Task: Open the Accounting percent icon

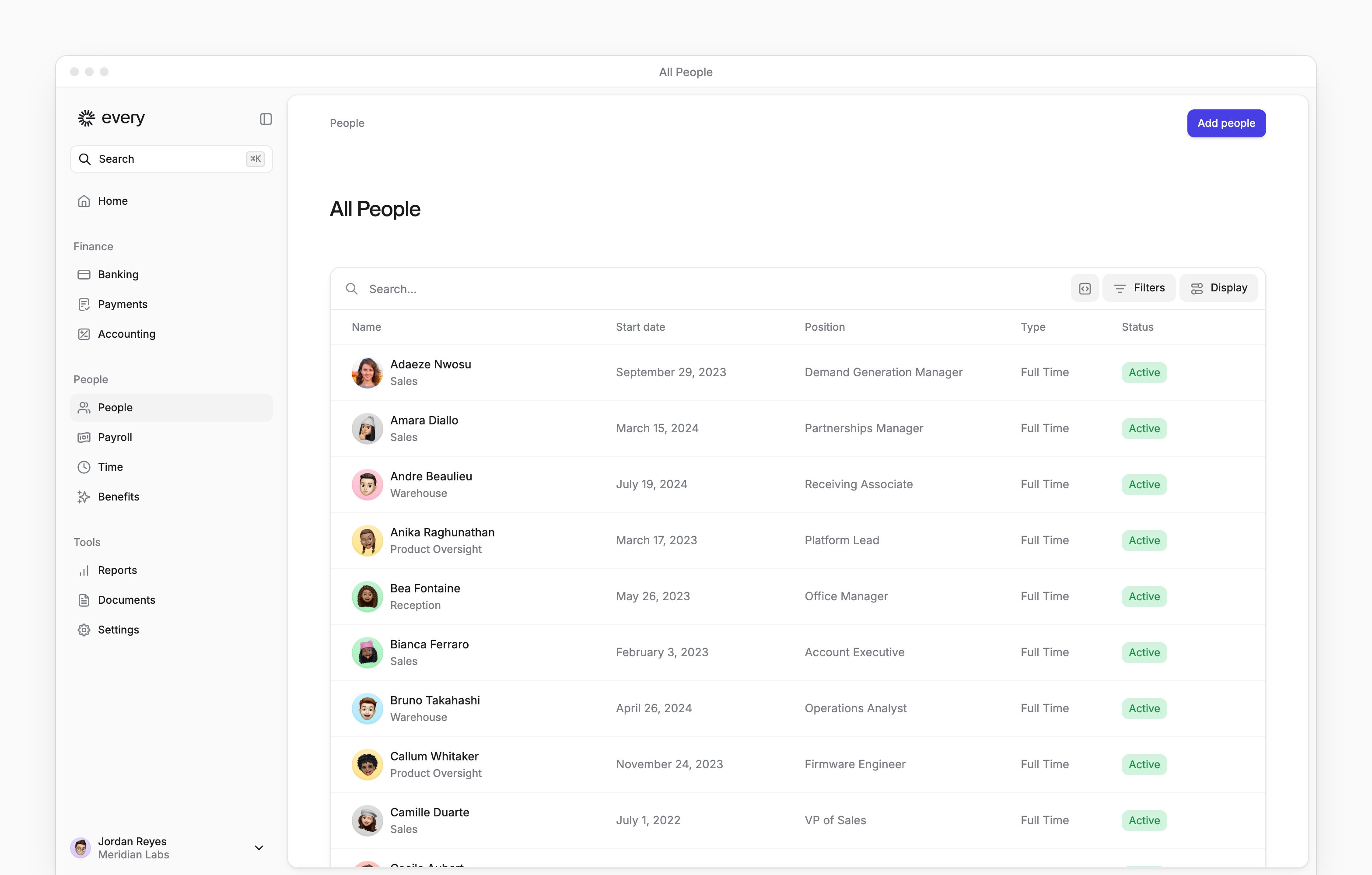Action: tap(84, 334)
